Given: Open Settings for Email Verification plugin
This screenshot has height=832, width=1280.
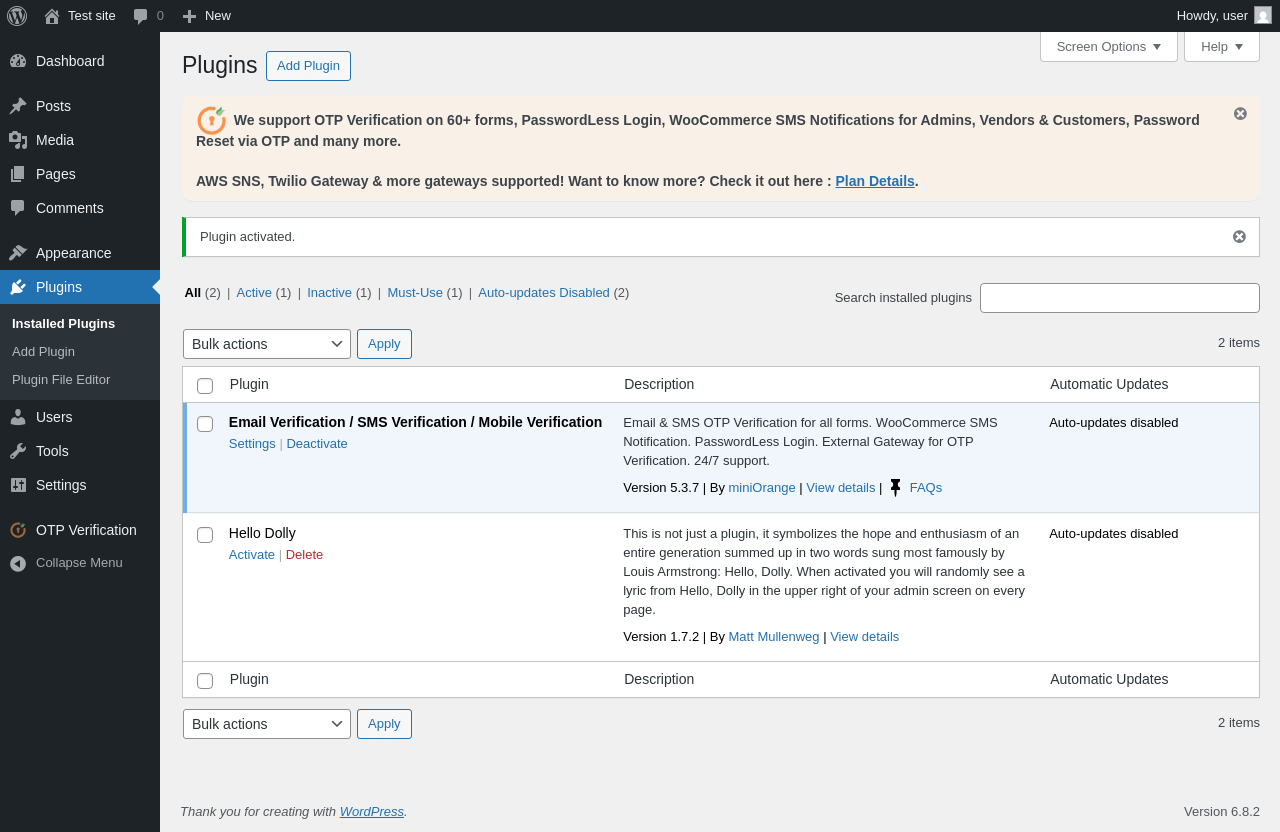Looking at the screenshot, I should [x=252, y=444].
